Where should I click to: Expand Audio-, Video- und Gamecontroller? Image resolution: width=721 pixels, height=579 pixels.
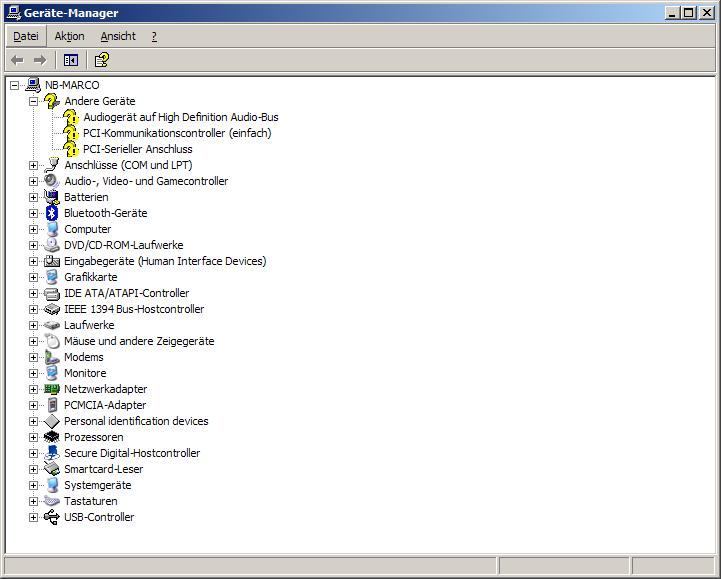pyautogui.click(x=33, y=181)
